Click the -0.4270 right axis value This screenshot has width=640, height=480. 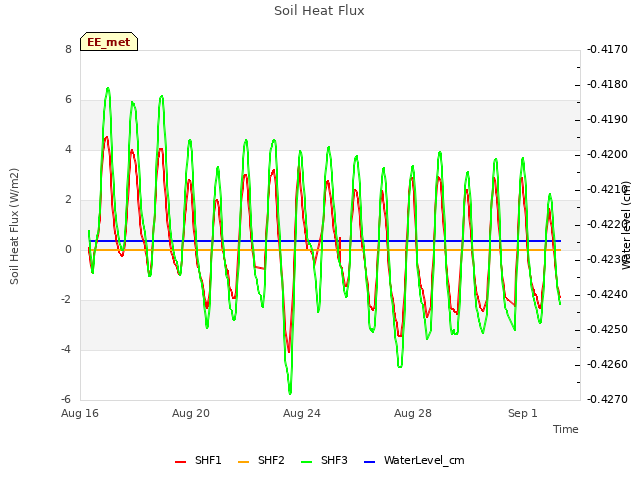click(607, 400)
